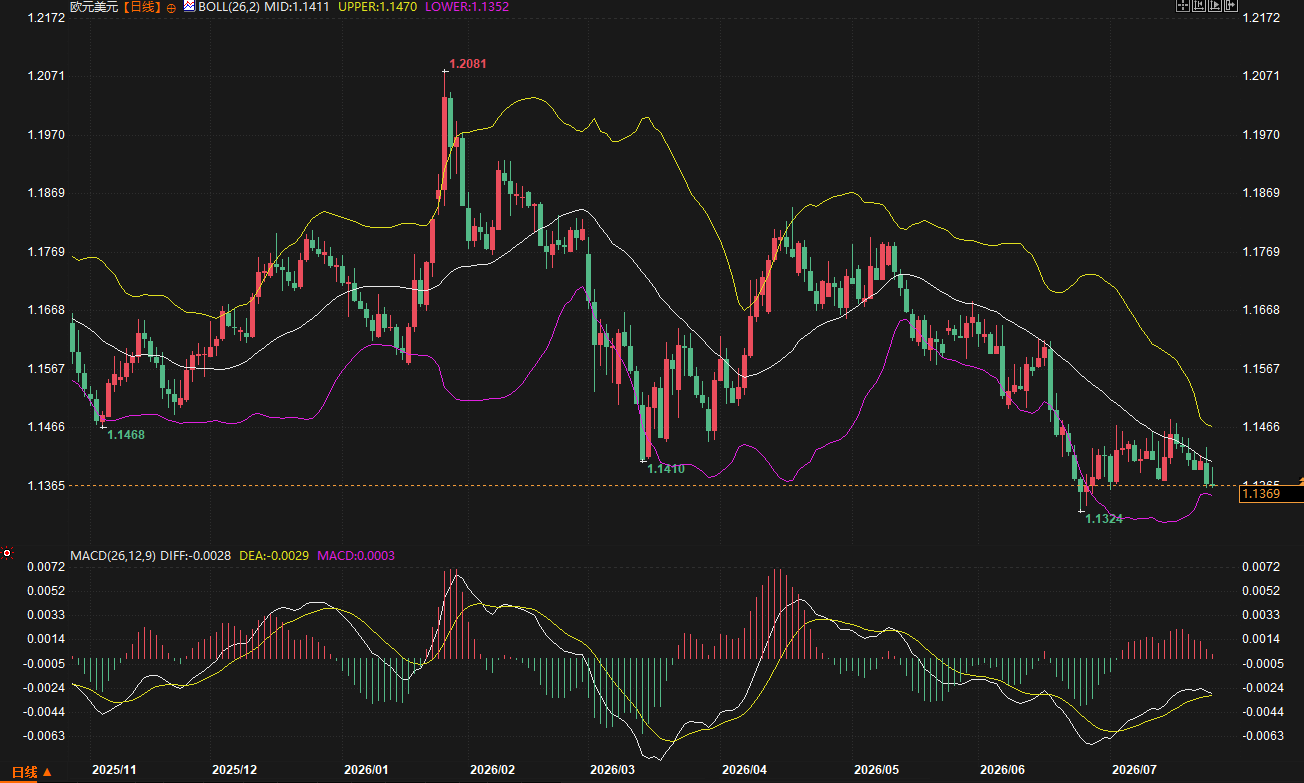The height and width of the screenshot is (783, 1304).
Task: Click the 2026/06 date label on time axis
Action: tap(1003, 770)
